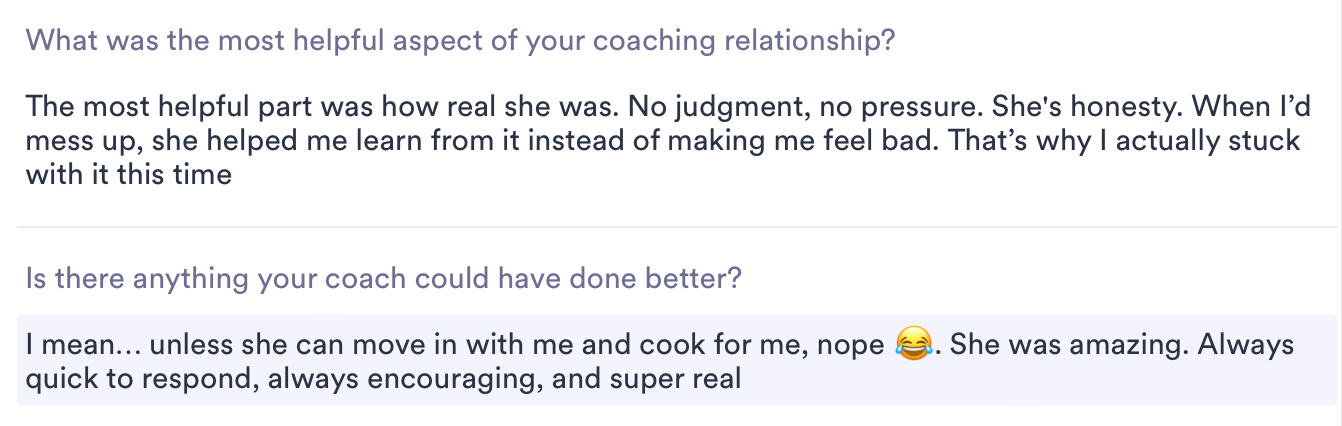
Task: Click the words "mess up" in first answer
Action: [x=79, y=141]
